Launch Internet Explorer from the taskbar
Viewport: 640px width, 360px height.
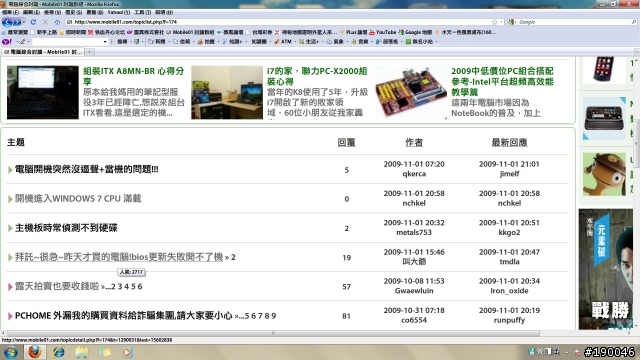58,352
